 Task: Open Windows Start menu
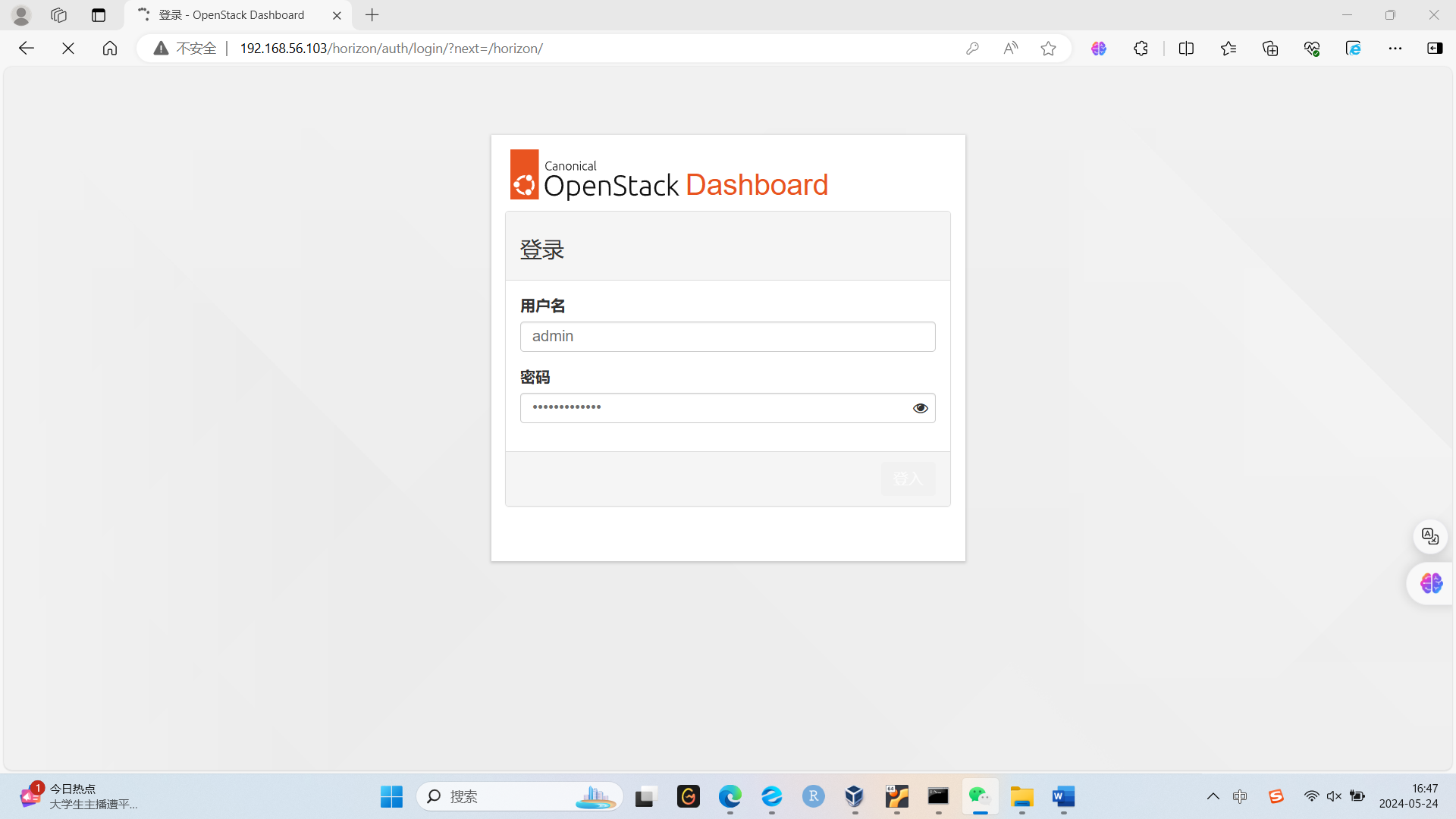pyautogui.click(x=391, y=796)
